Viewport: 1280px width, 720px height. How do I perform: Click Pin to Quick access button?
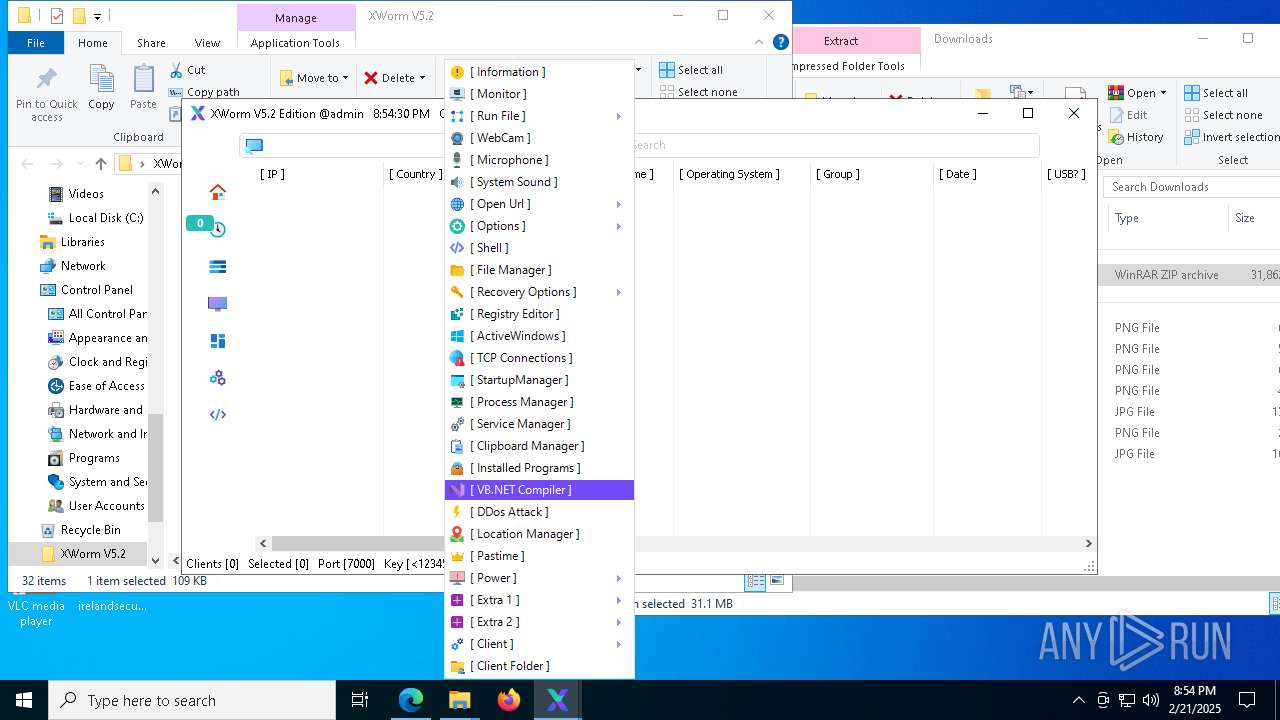coord(46,95)
